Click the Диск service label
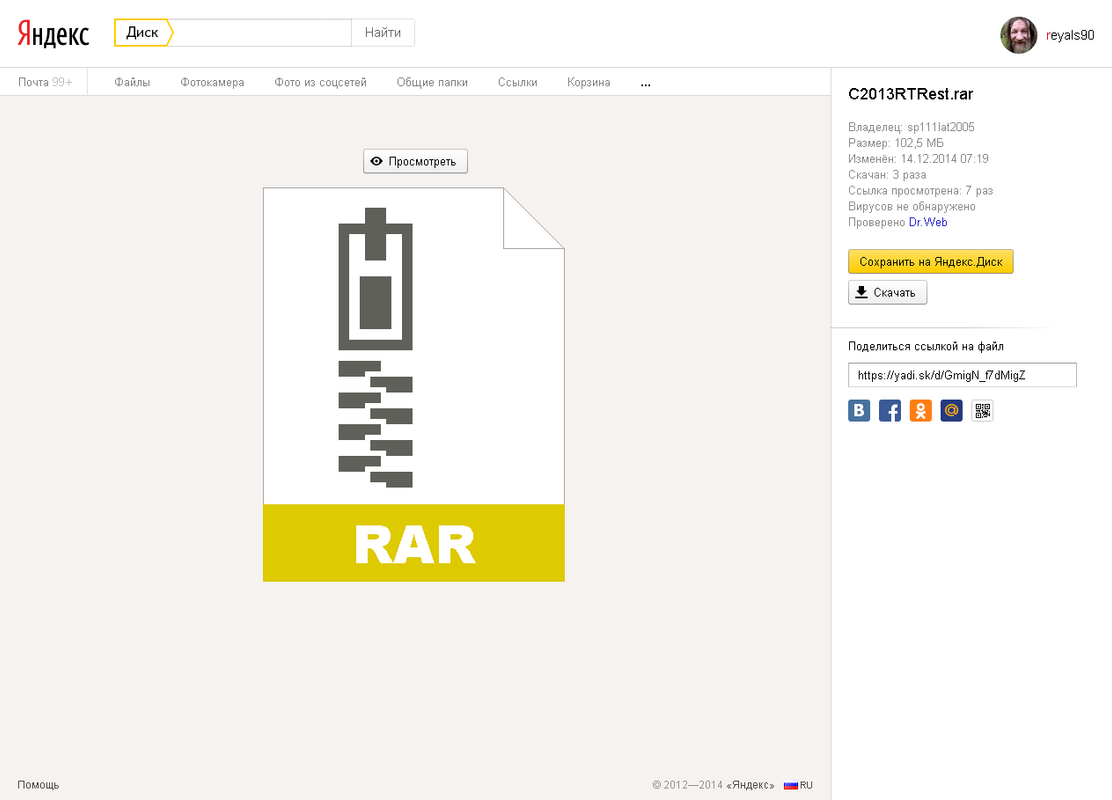 pos(143,33)
